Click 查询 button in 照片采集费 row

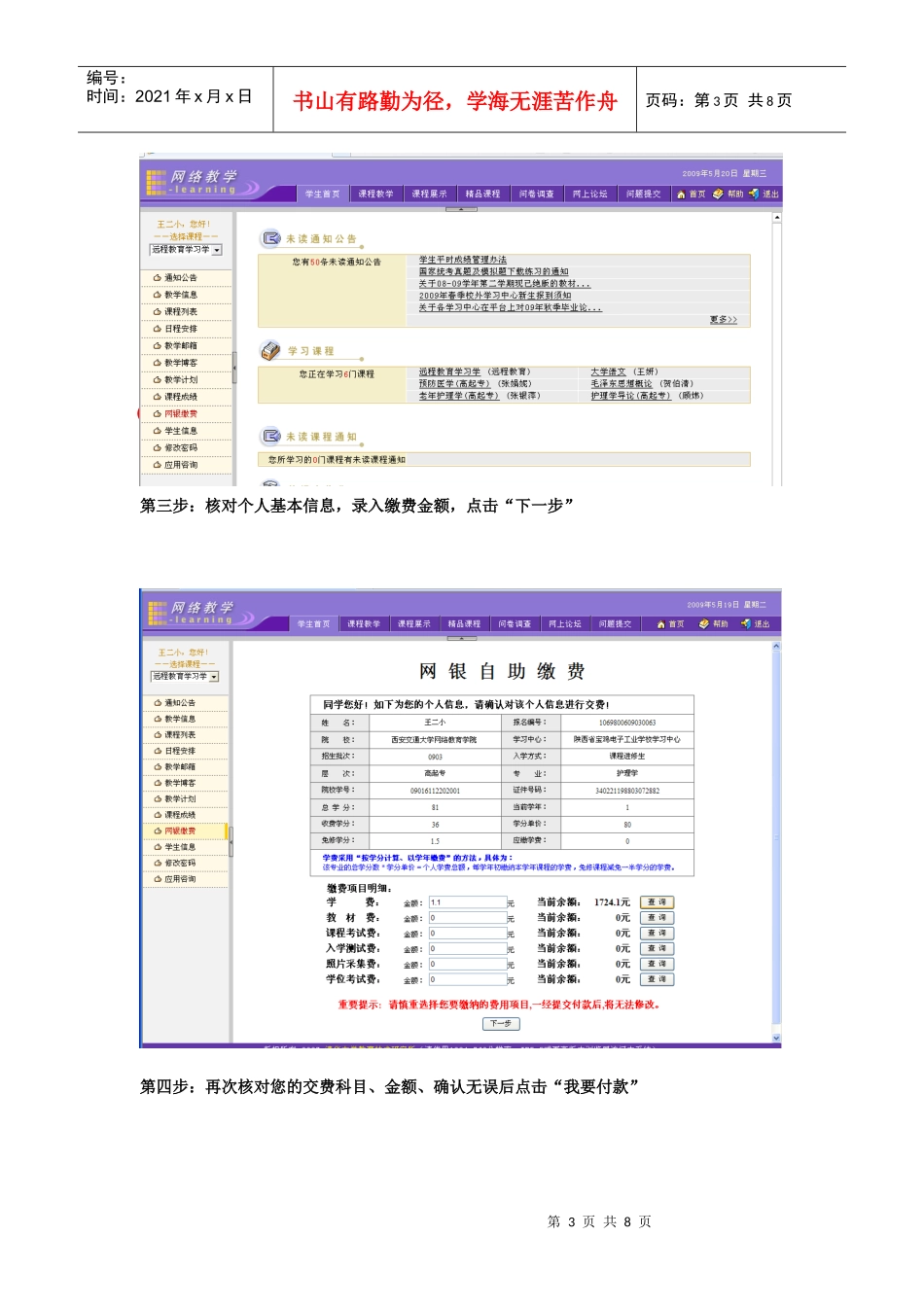[657, 964]
